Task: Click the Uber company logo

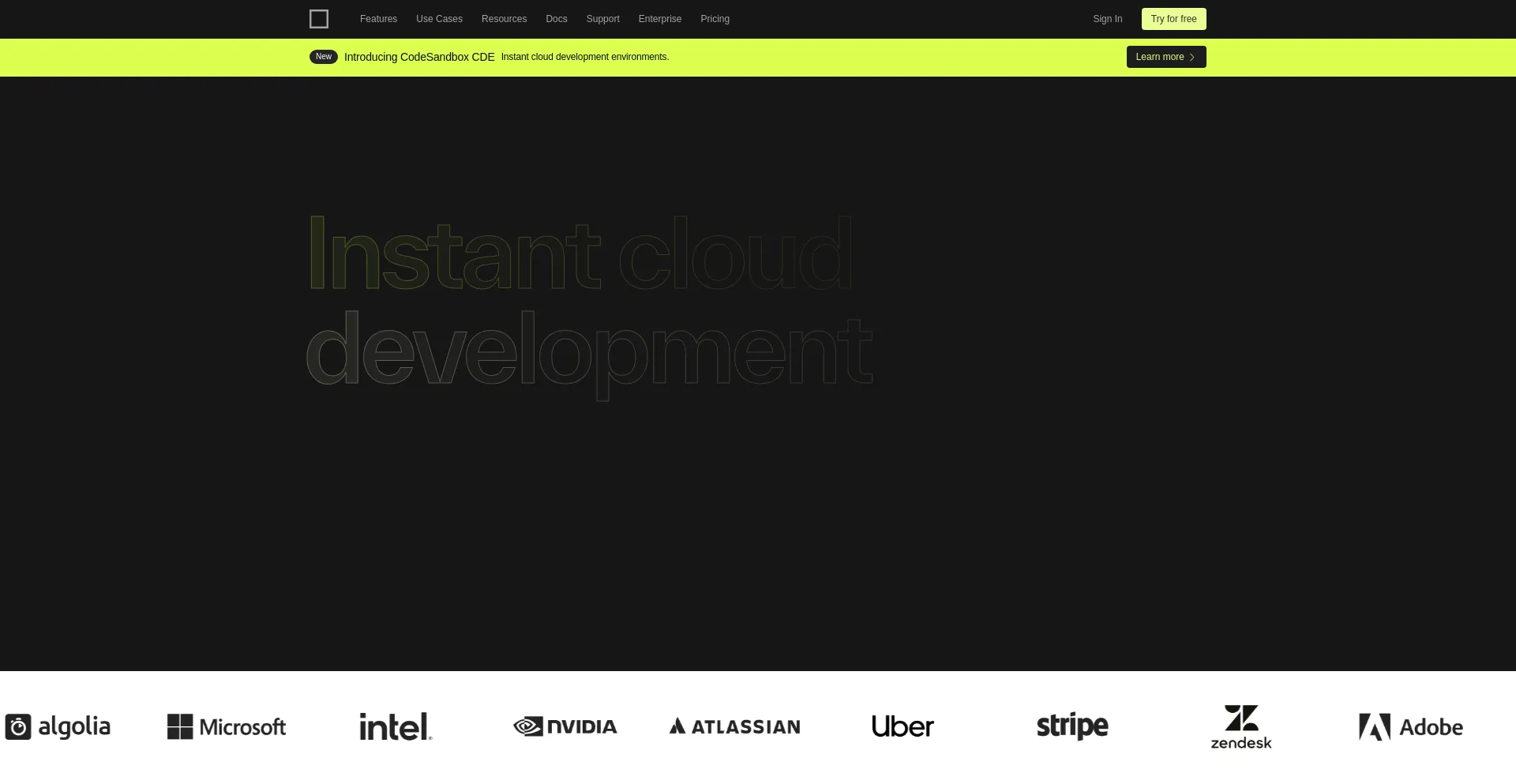Action: click(x=902, y=726)
